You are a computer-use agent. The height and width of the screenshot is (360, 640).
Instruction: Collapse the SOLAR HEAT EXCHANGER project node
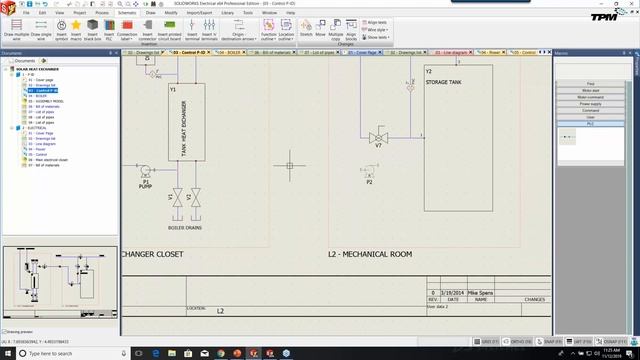(6, 69)
